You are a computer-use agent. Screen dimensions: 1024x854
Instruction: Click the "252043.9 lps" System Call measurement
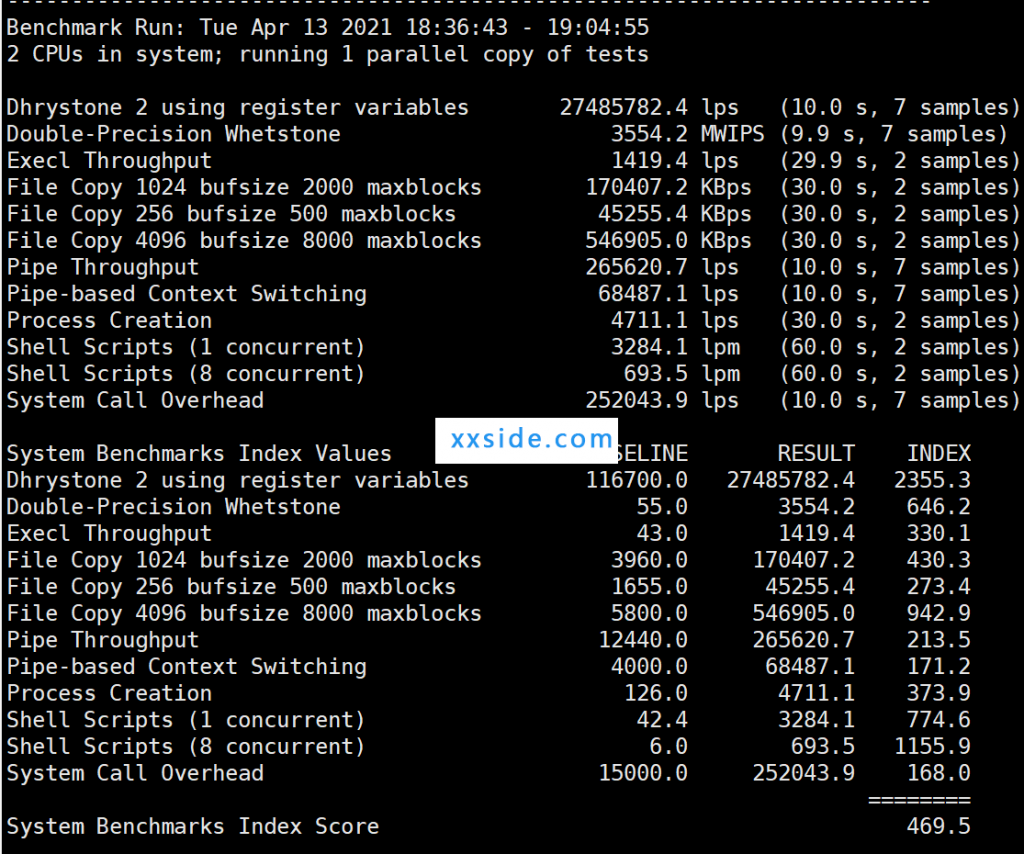tap(662, 400)
